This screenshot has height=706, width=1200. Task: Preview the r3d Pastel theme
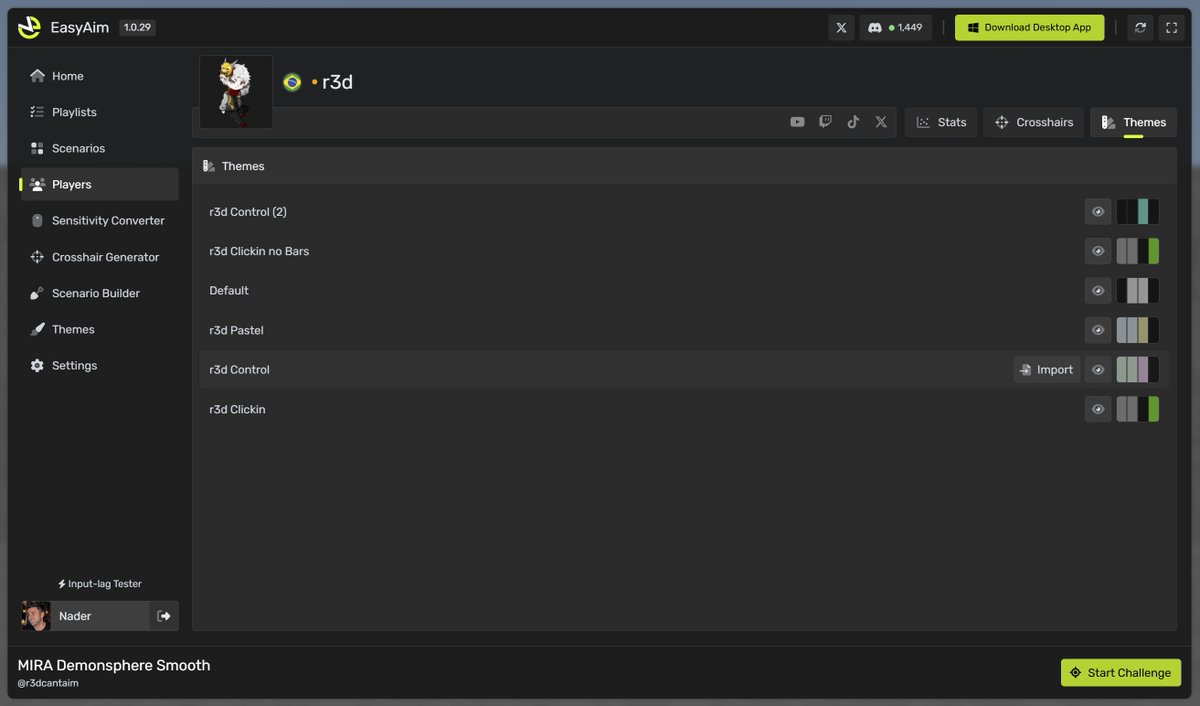pyautogui.click(x=1098, y=330)
